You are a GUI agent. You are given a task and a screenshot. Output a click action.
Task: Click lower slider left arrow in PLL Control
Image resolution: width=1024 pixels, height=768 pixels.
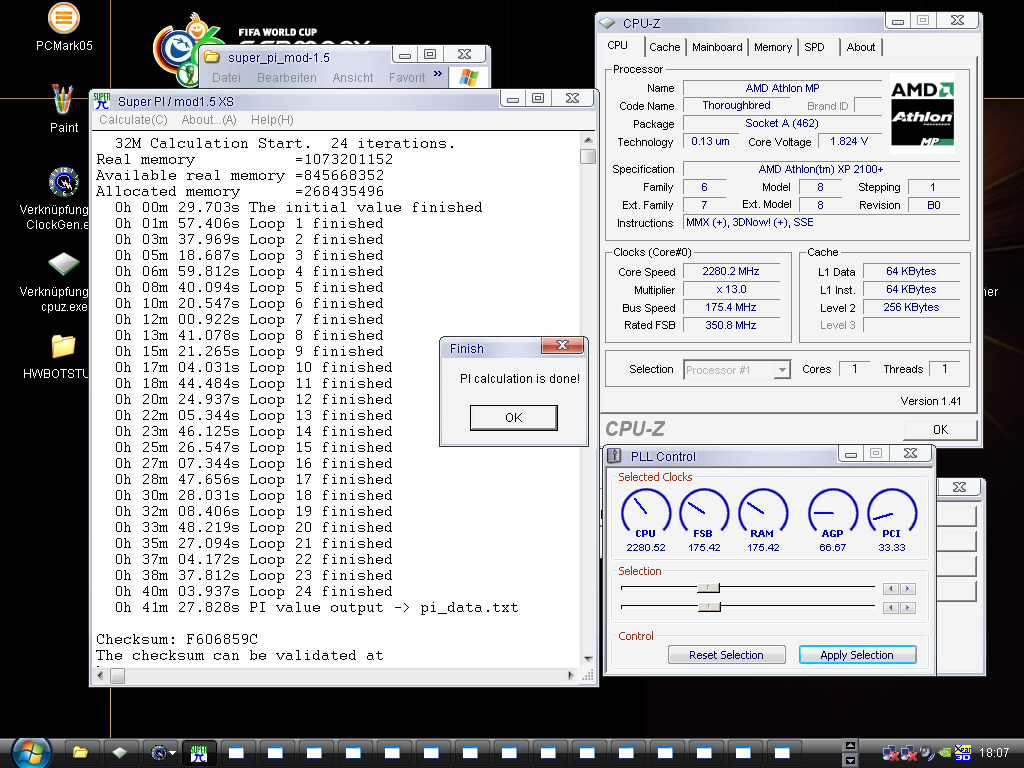[x=891, y=608]
